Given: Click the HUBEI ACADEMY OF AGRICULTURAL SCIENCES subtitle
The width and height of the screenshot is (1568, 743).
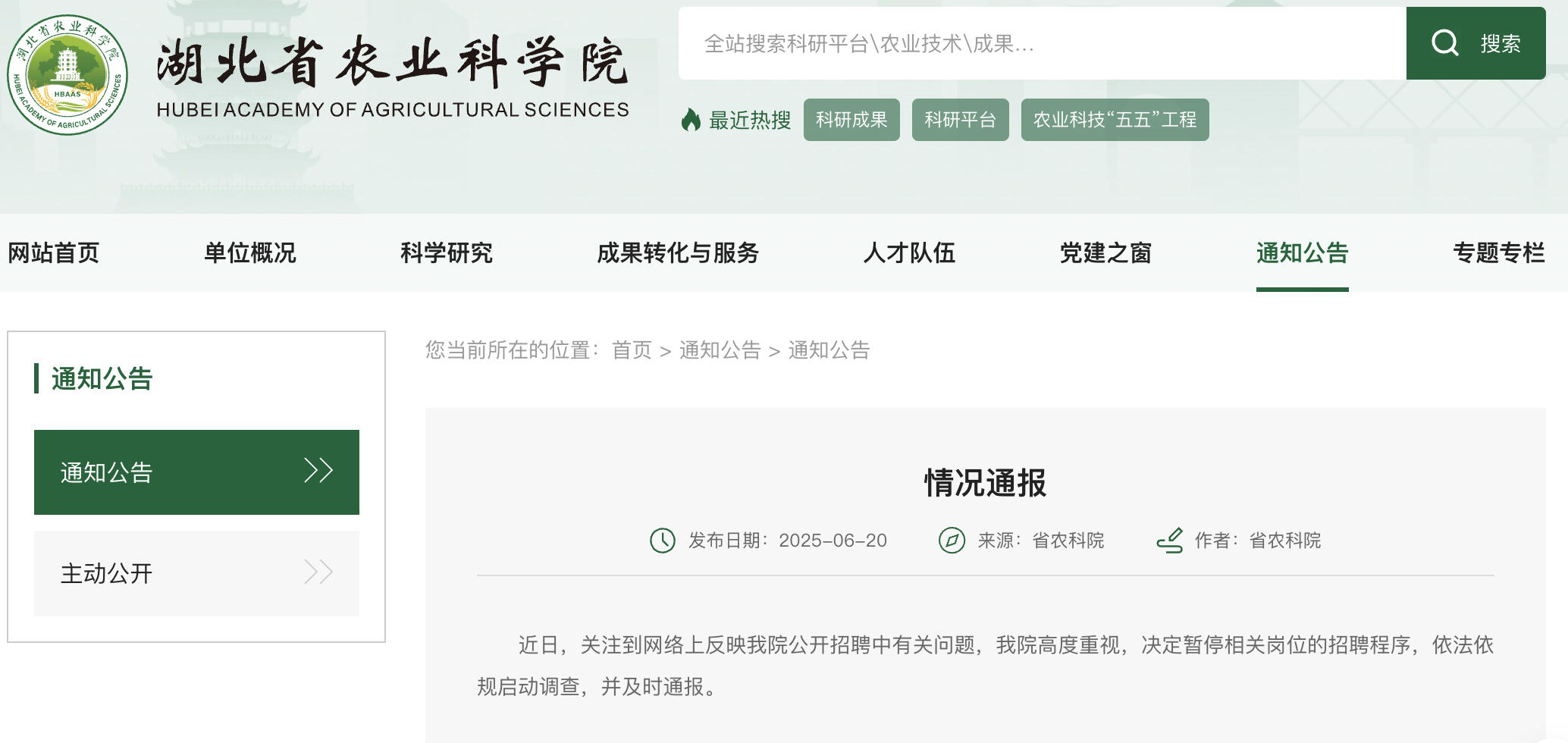Looking at the screenshot, I should coord(393,110).
